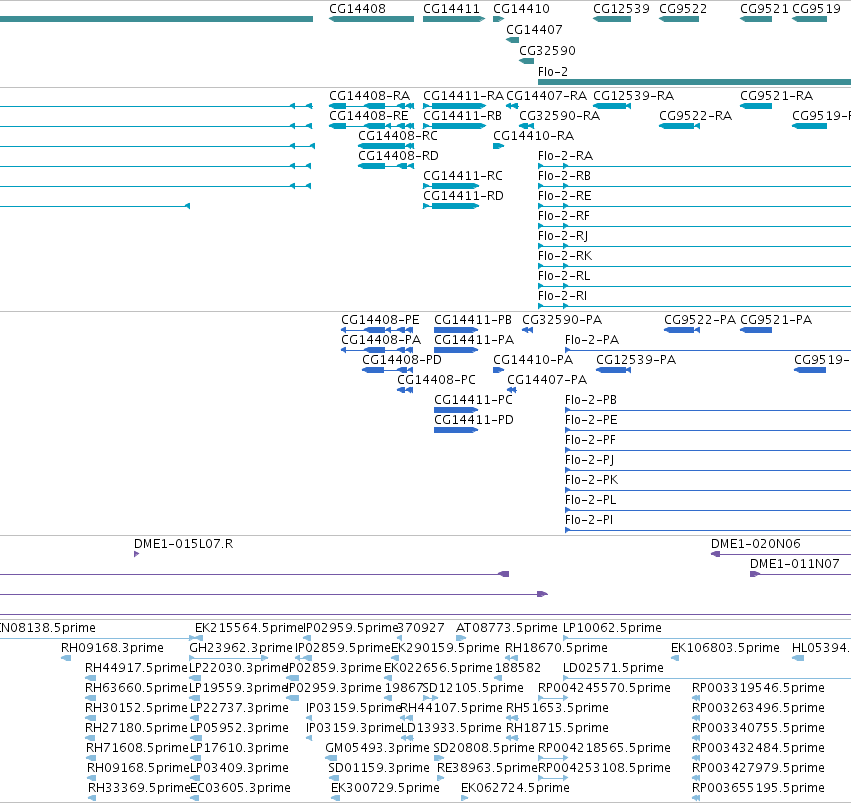Open EST EK062724.5prime
The image size is (851, 803).
pyautogui.click(x=515, y=788)
